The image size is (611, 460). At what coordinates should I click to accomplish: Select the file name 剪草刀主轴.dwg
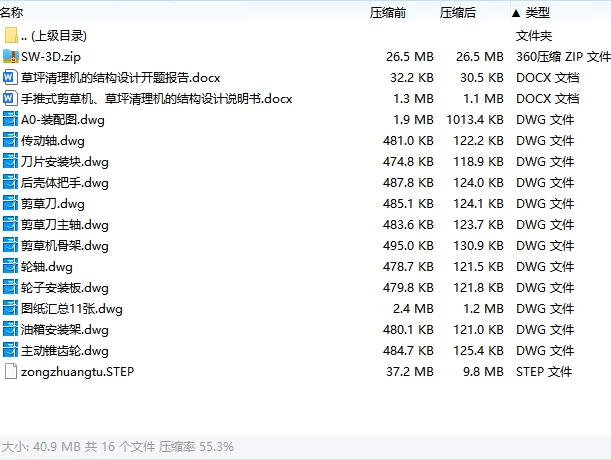pos(65,225)
